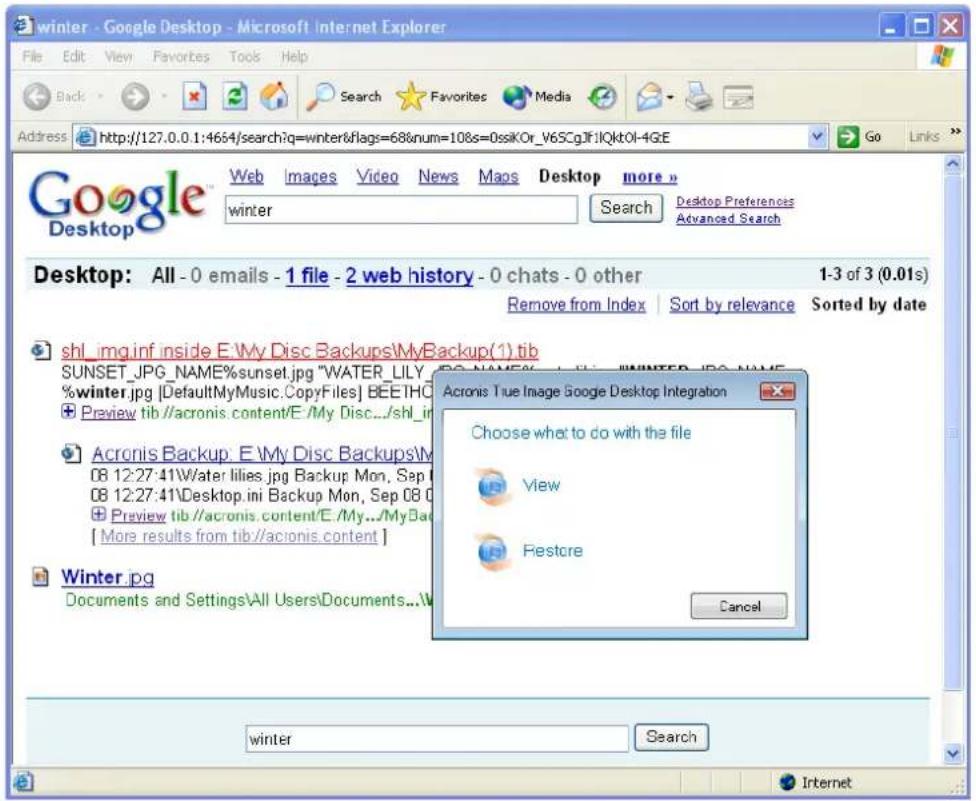Switch to the News search tab

(x=438, y=177)
